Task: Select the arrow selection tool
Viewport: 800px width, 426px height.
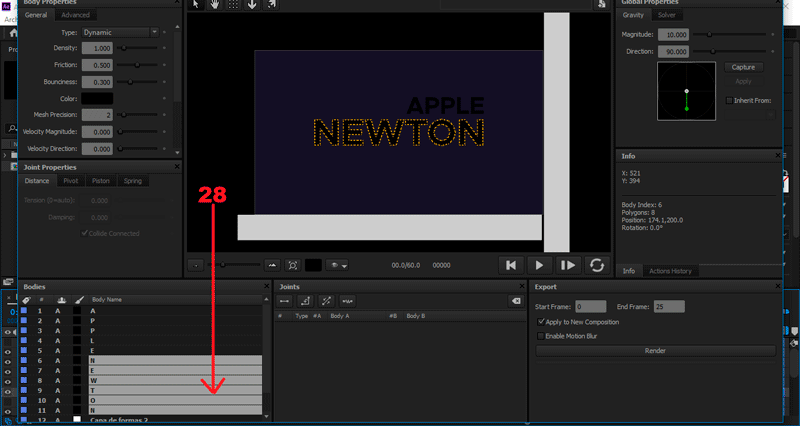Action: pos(196,4)
